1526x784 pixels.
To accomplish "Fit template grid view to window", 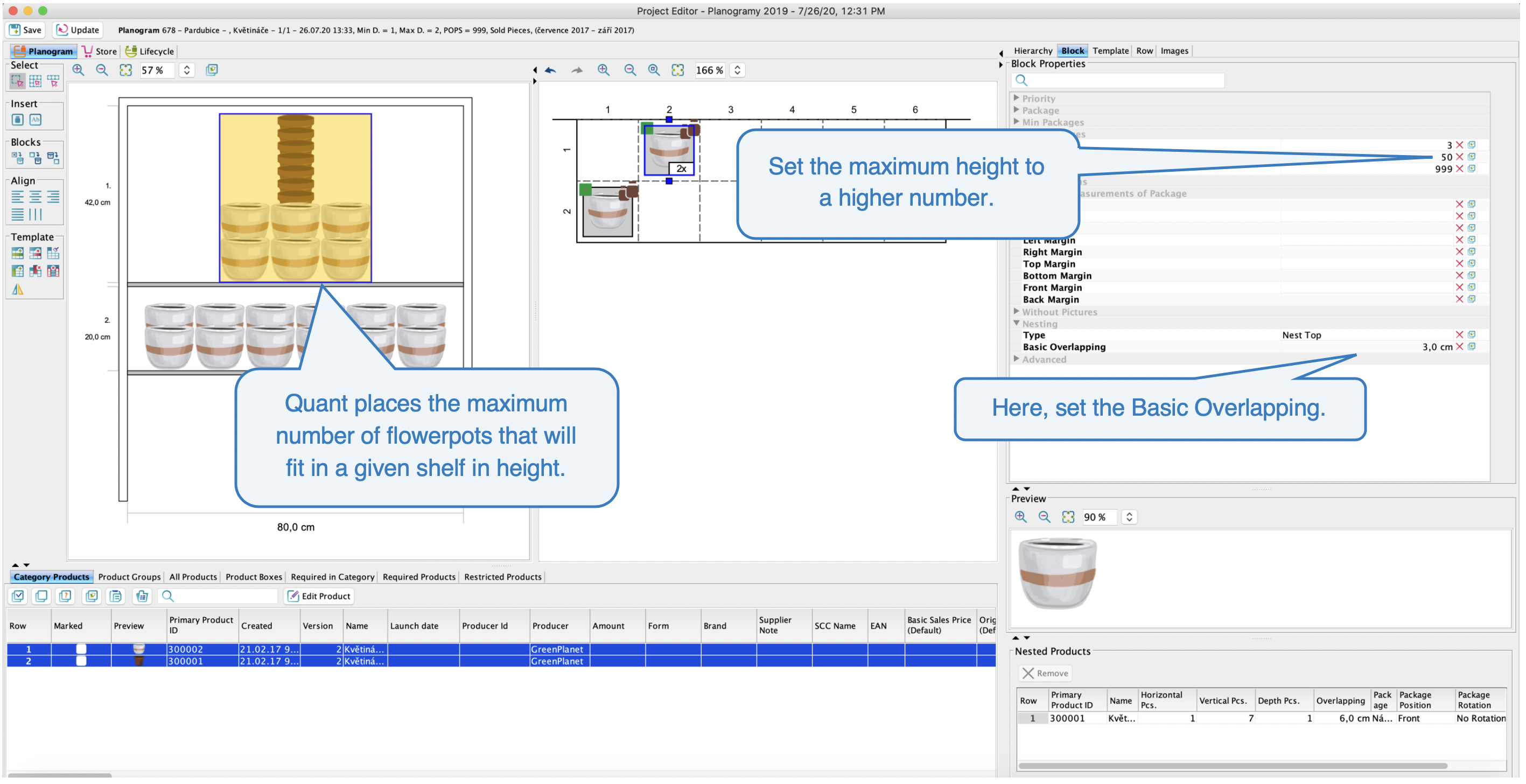I will click(678, 70).
